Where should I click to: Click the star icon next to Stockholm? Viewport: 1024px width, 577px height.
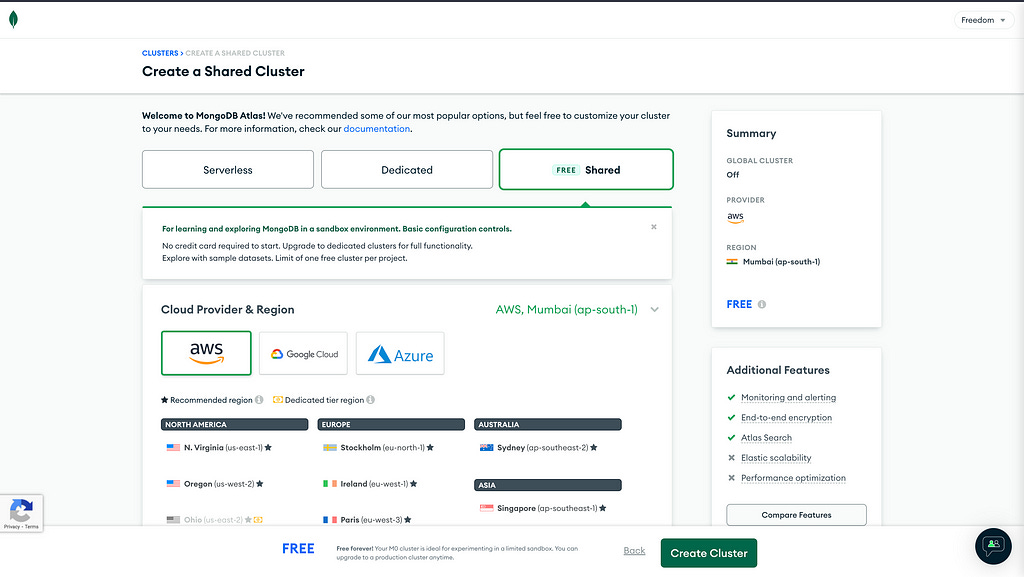[x=430, y=448]
